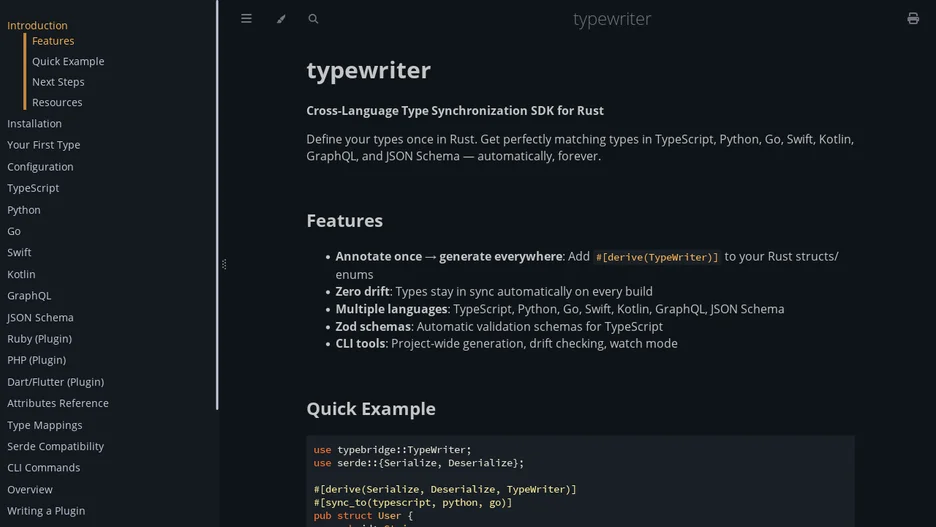This screenshot has width=936, height=527.
Task: Open the Kotlin chapter
Action: pos(21,274)
